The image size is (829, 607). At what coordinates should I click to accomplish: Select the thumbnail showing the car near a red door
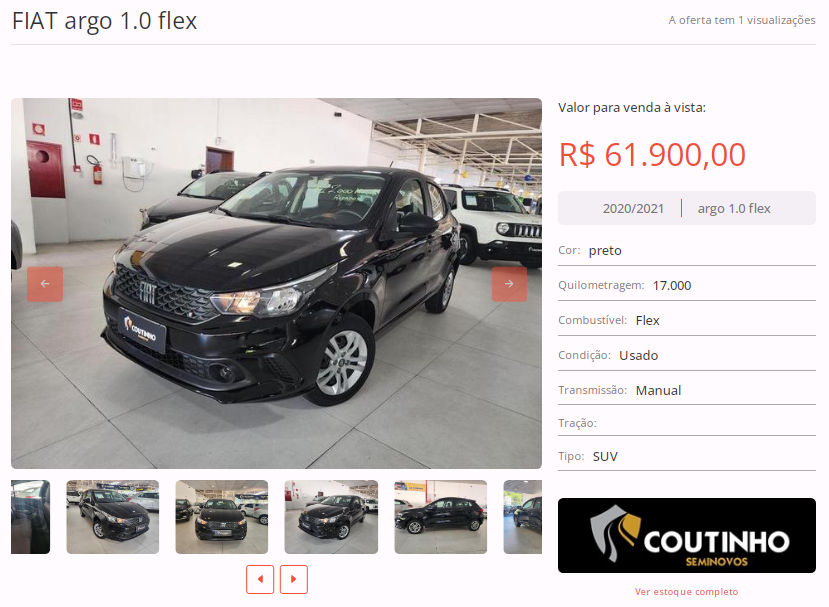(x=331, y=517)
